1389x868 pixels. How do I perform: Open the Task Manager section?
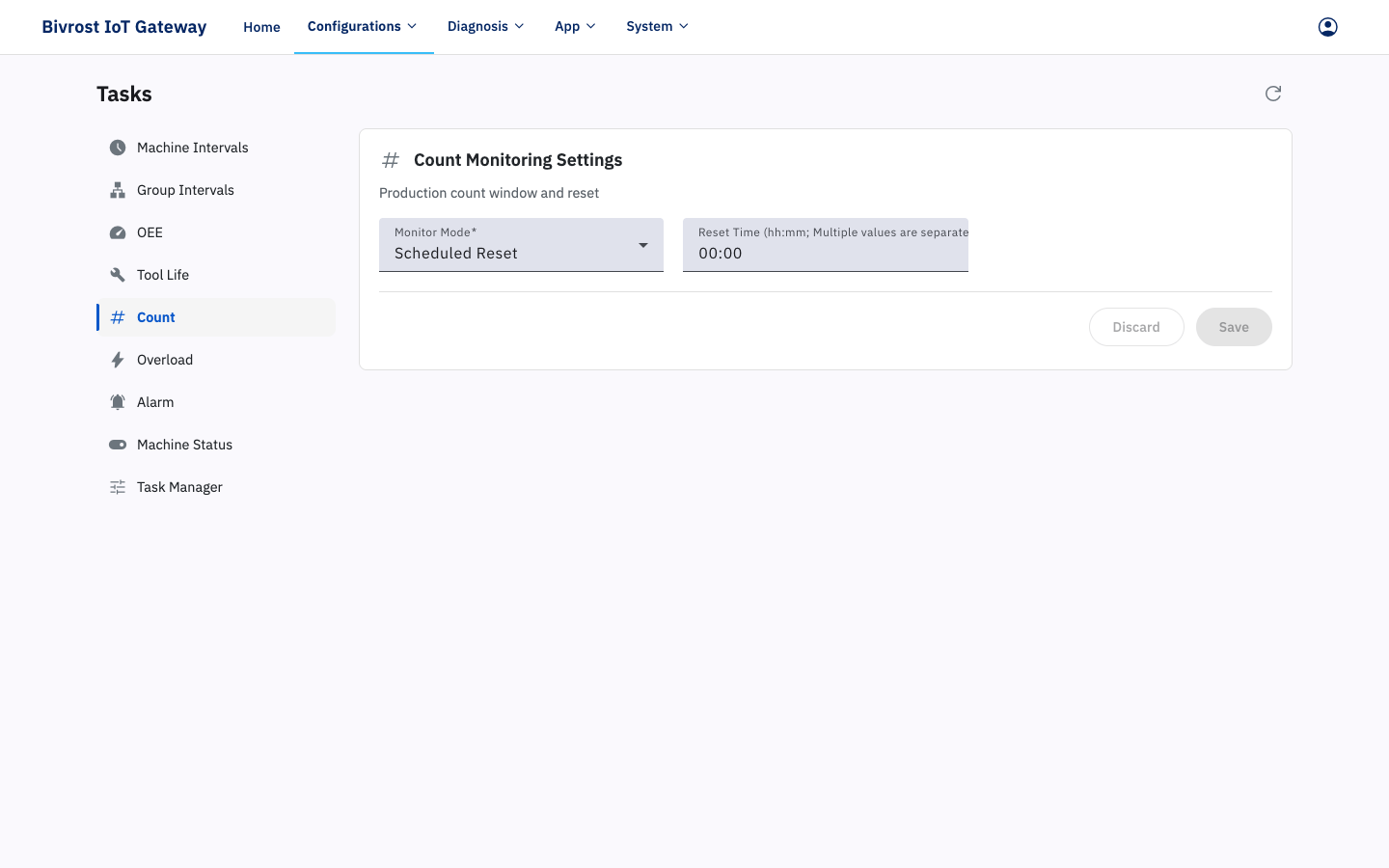[216, 487]
